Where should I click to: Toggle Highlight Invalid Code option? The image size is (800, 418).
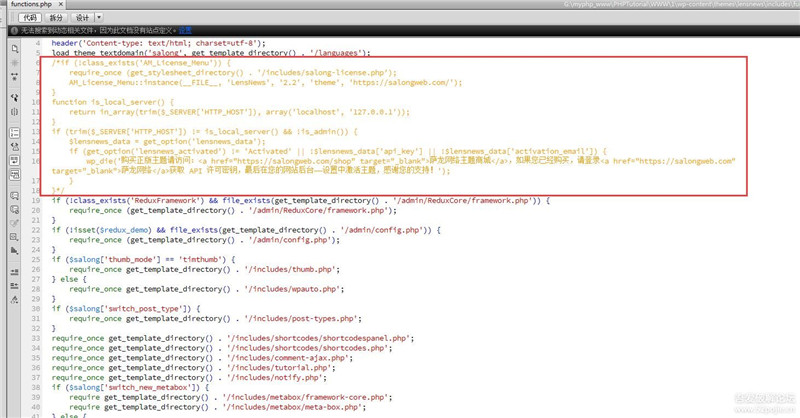[x=15, y=146]
